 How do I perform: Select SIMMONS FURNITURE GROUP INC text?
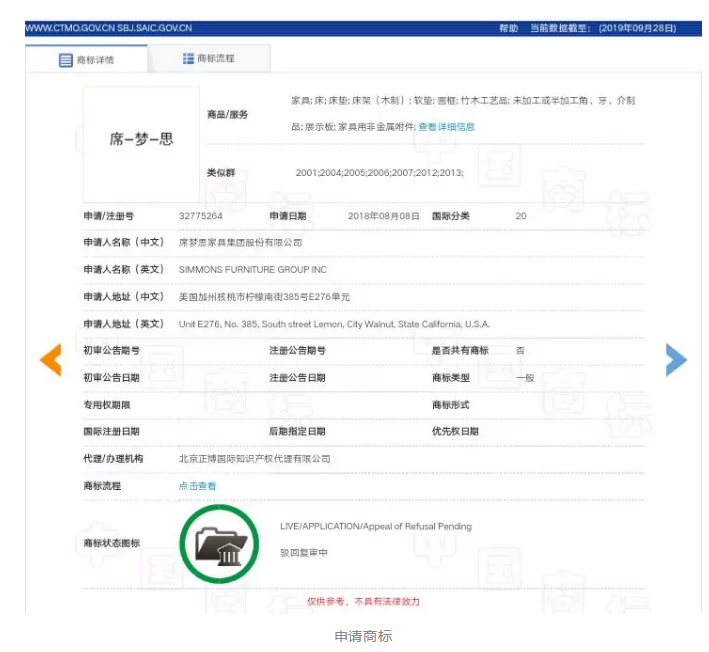pyautogui.click(x=252, y=270)
